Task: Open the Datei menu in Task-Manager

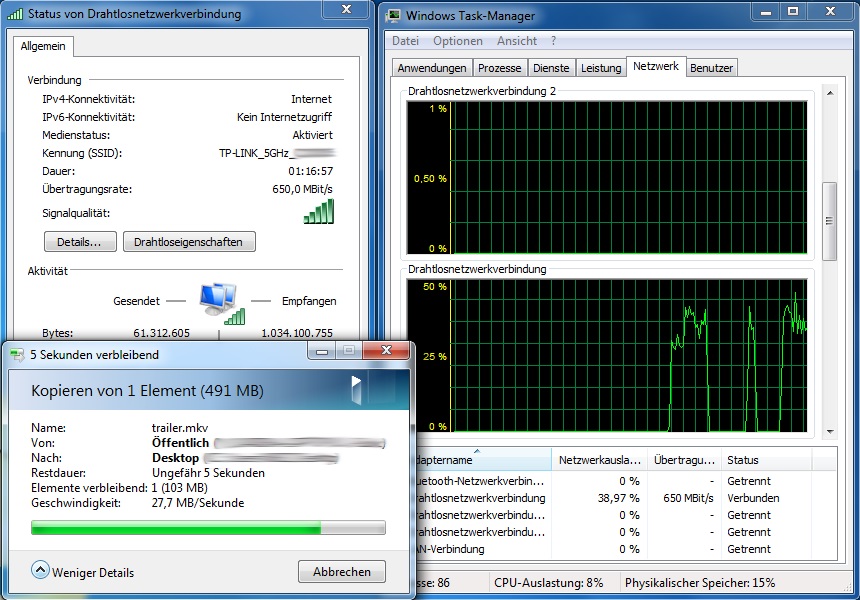Action: click(405, 41)
